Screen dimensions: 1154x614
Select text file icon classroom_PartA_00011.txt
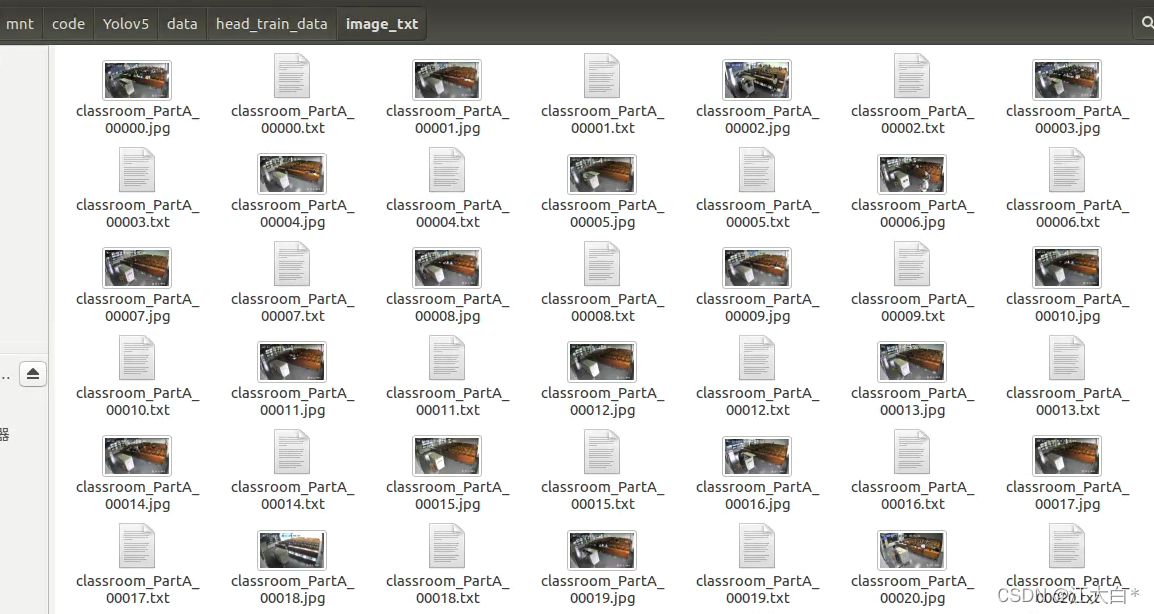point(447,358)
